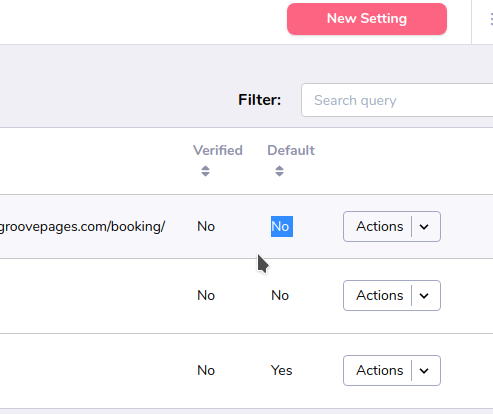Focus the Filter search query field
493x414 pixels.
(x=397, y=100)
